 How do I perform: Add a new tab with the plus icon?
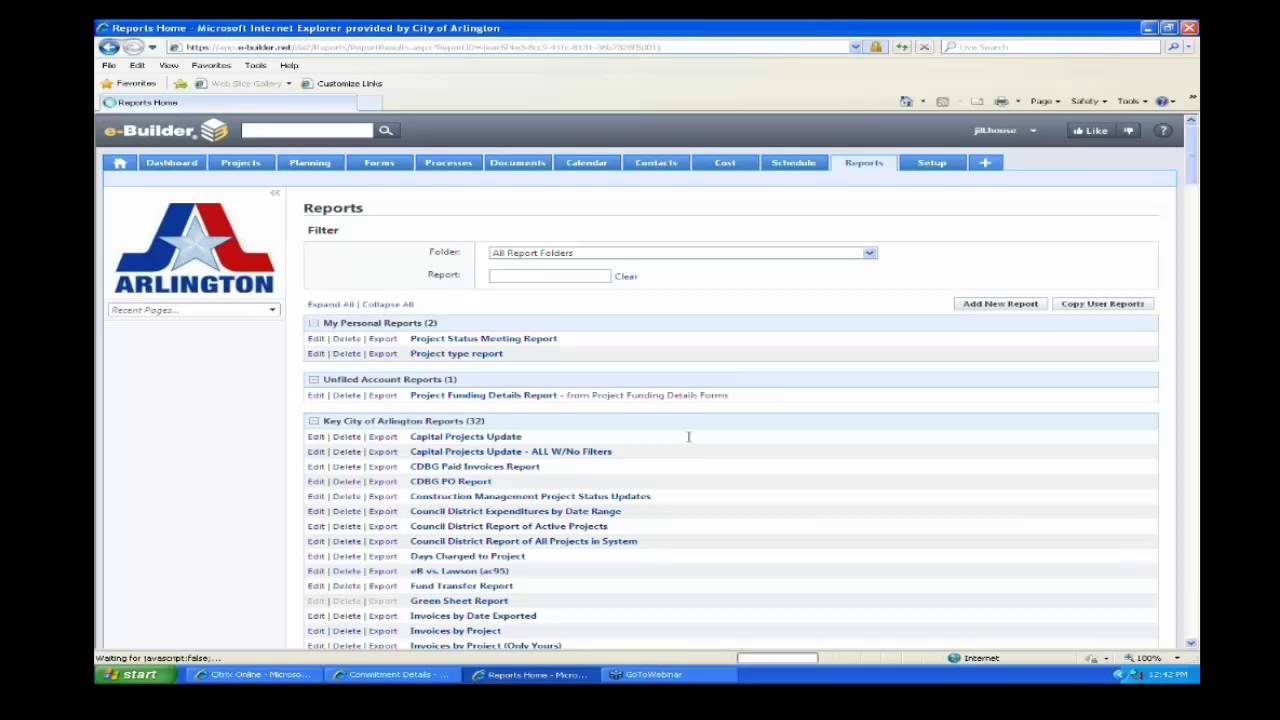coord(985,163)
